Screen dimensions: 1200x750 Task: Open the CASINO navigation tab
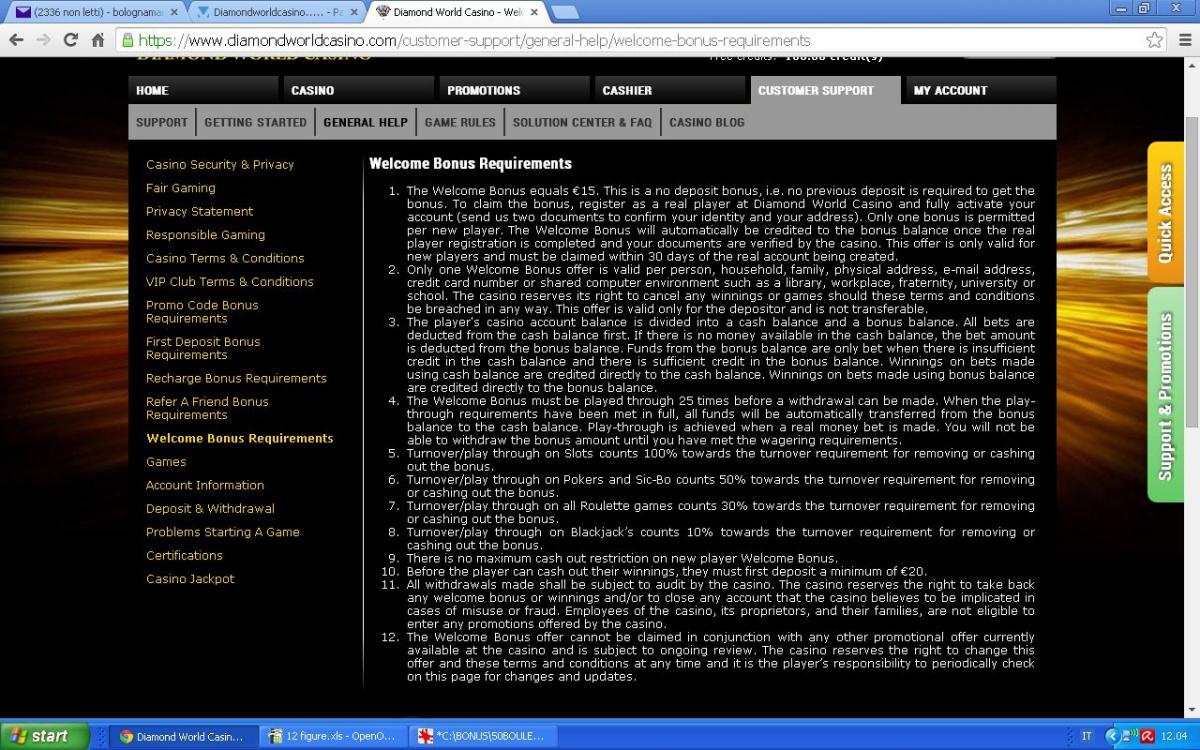(360, 90)
